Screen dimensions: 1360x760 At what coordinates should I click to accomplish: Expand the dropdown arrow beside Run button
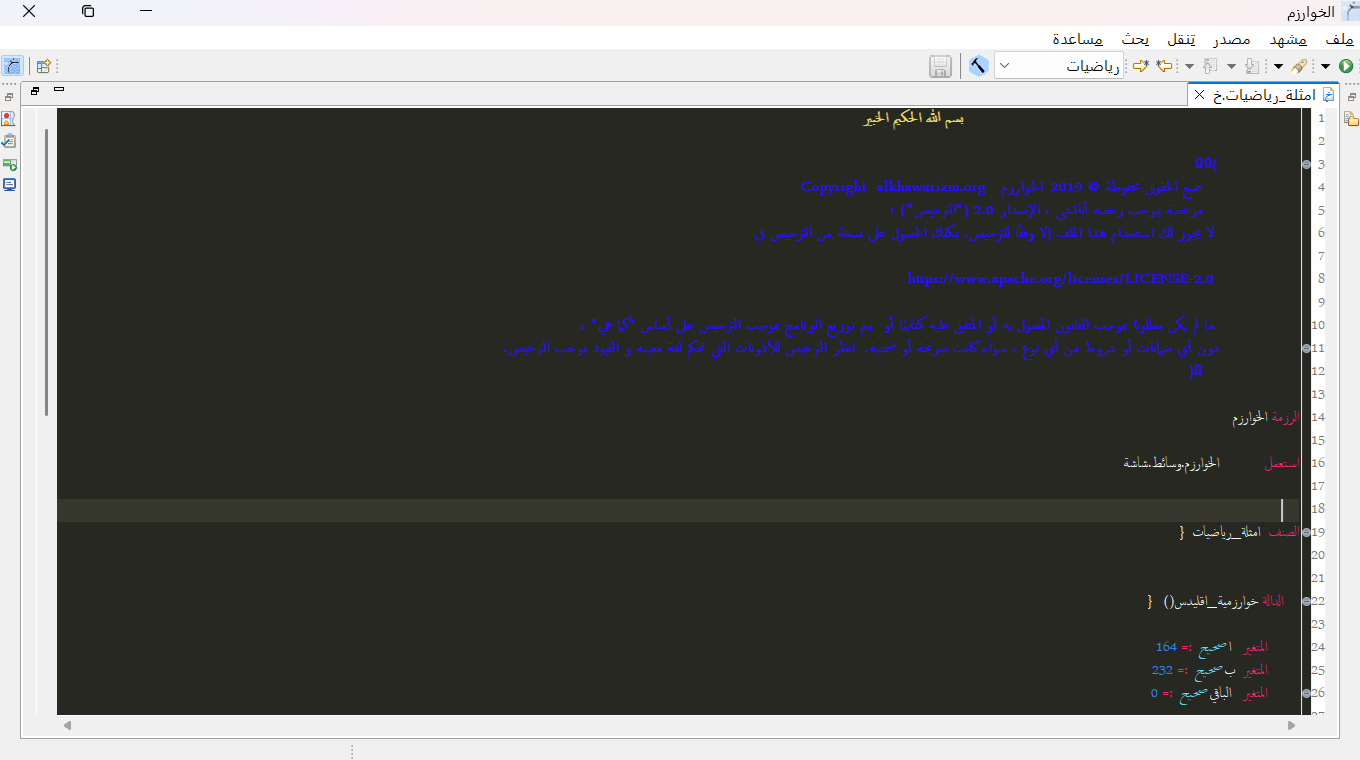click(1326, 66)
